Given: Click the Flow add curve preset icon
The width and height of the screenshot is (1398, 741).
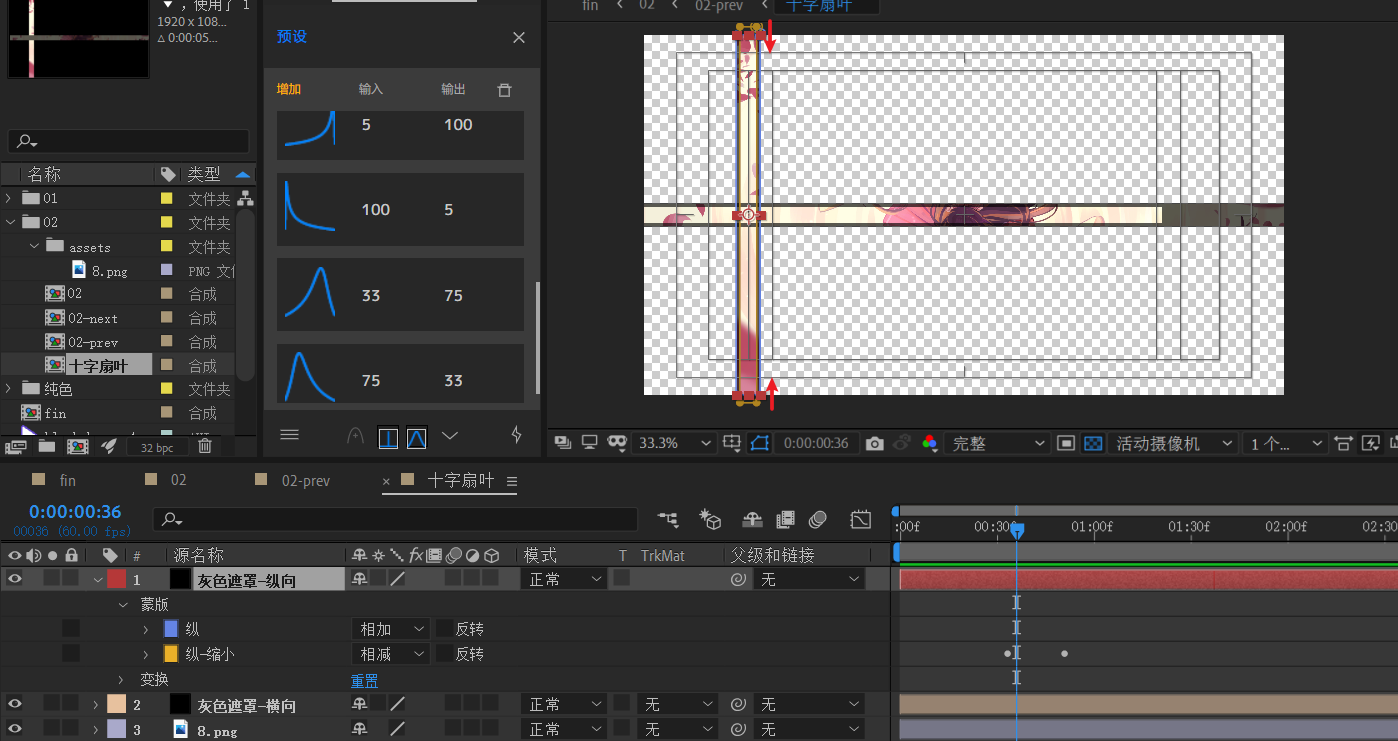Looking at the screenshot, I should tap(355, 436).
